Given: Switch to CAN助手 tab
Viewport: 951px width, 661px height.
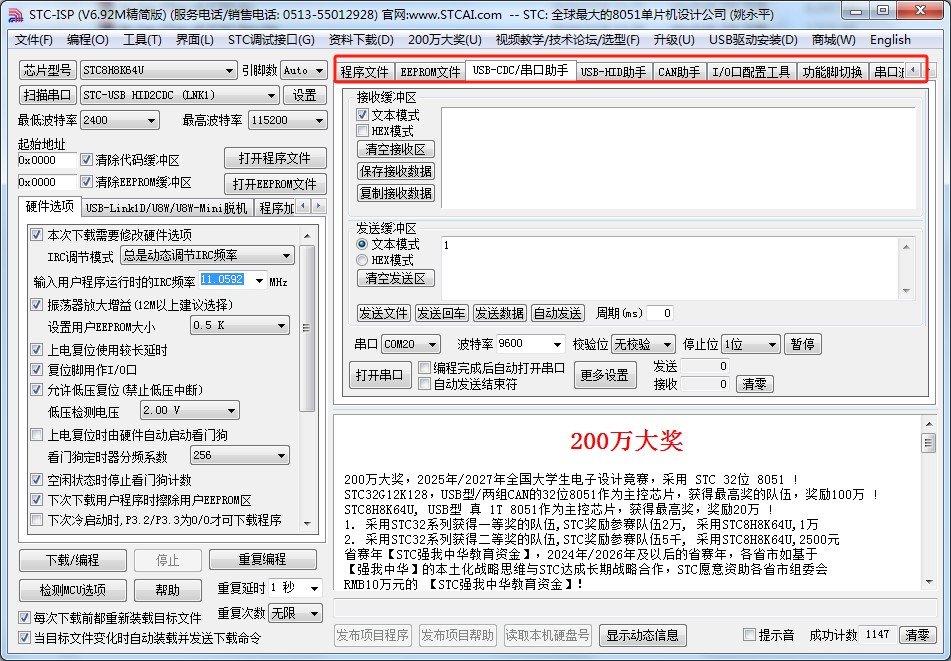Looking at the screenshot, I should [679, 72].
